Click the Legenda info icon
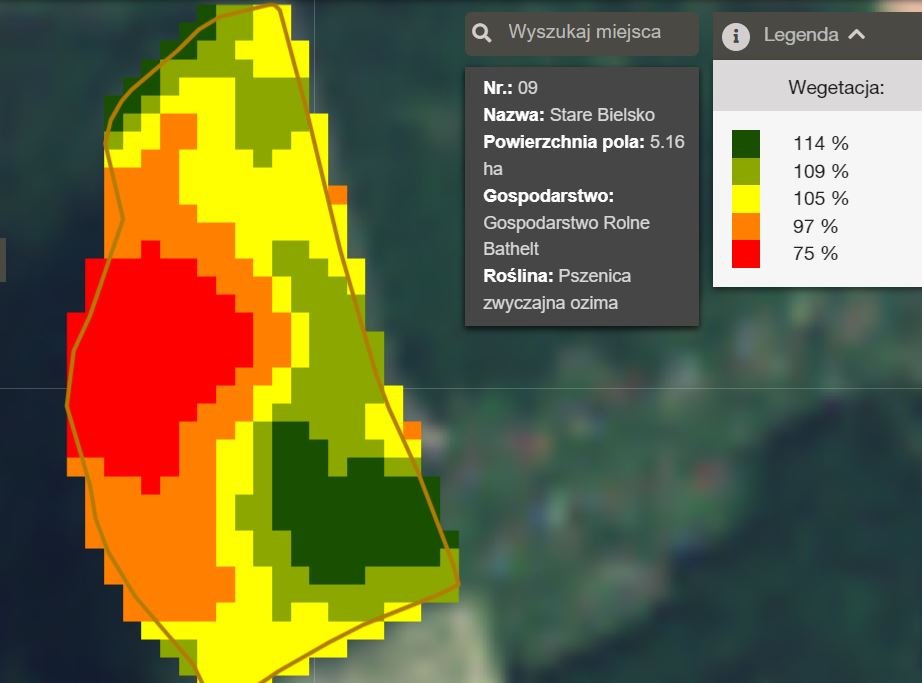The image size is (922, 683). tap(736, 35)
